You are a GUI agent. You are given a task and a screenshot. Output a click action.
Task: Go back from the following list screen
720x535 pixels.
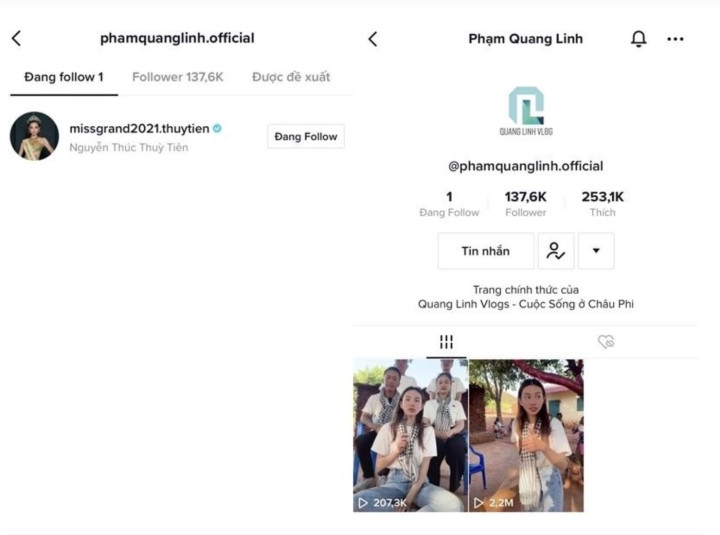click(17, 39)
